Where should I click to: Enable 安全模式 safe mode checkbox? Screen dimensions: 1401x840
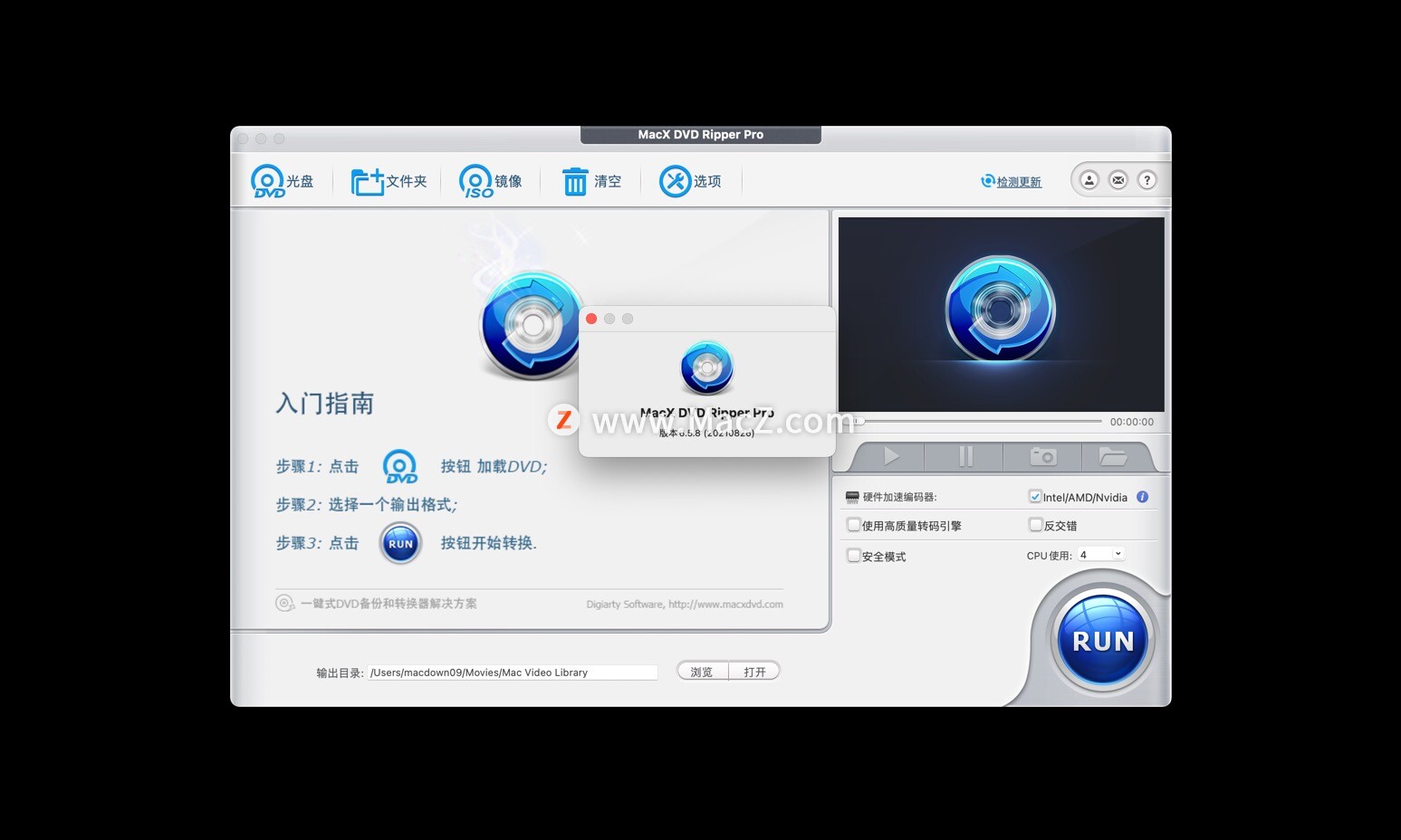click(853, 556)
